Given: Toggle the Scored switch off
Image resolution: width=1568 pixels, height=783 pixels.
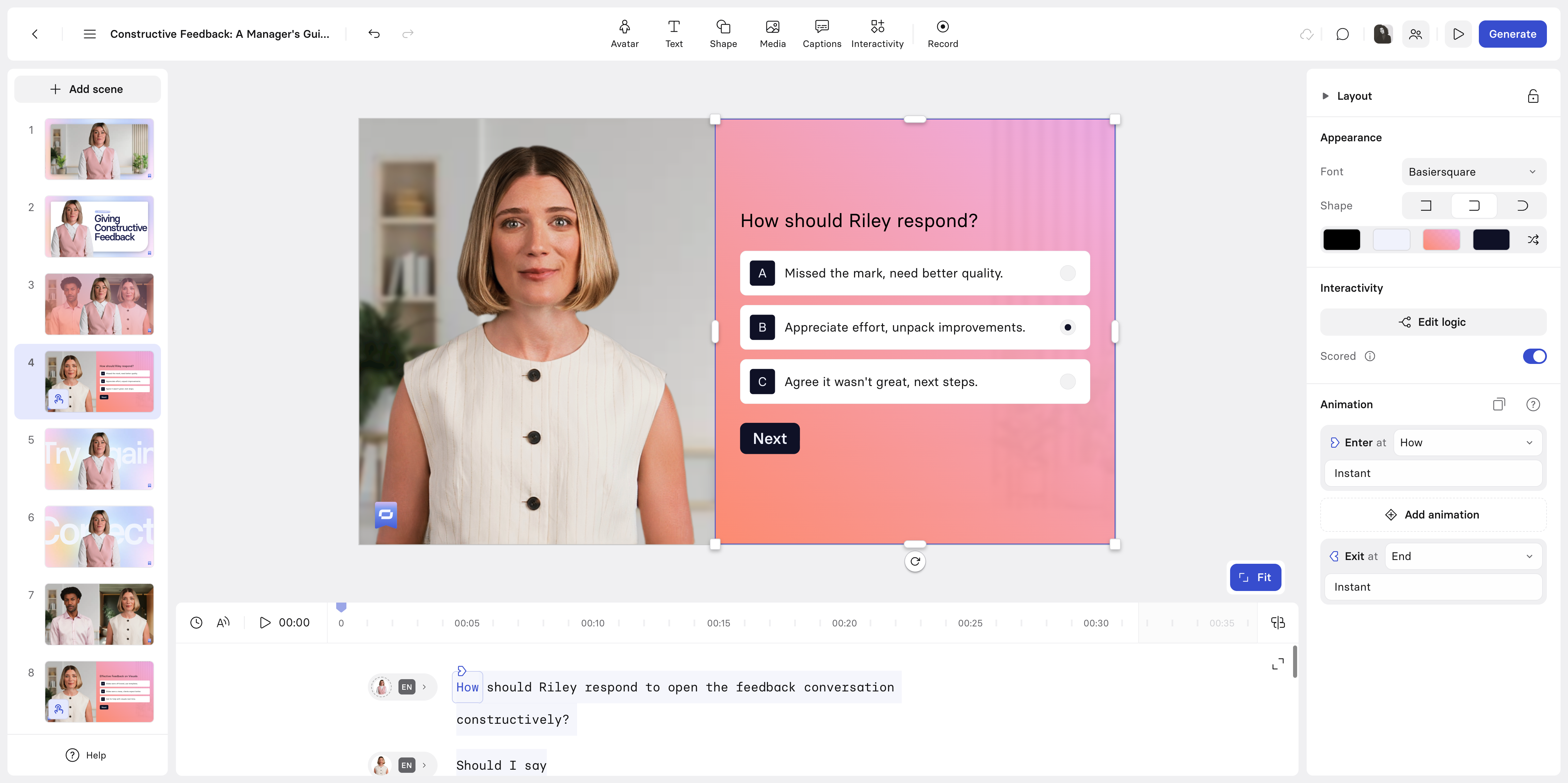Looking at the screenshot, I should [1534, 356].
